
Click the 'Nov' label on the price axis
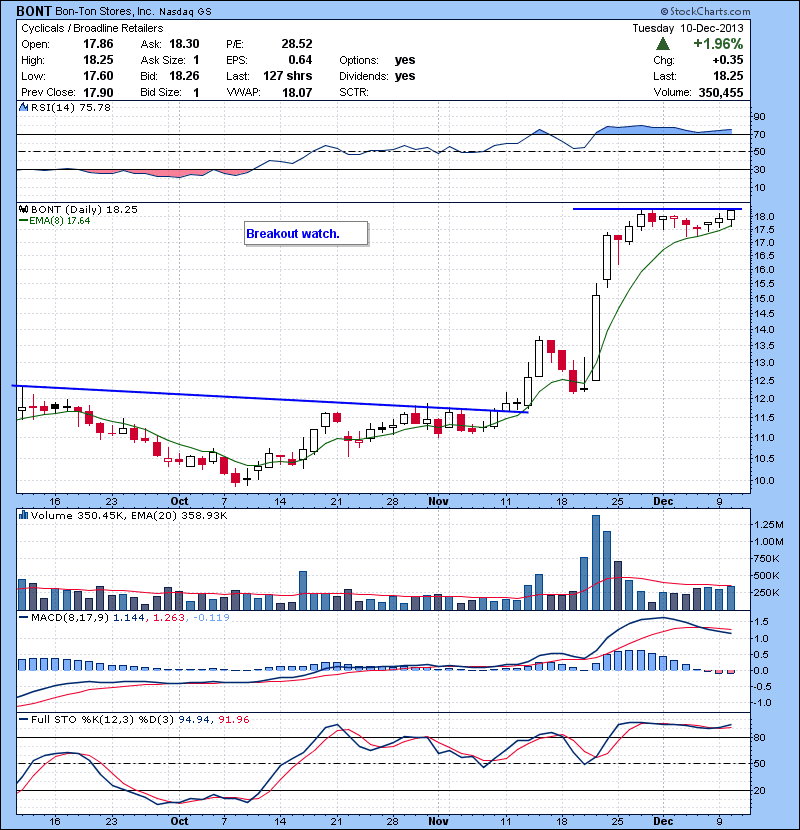click(x=438, y=501)
